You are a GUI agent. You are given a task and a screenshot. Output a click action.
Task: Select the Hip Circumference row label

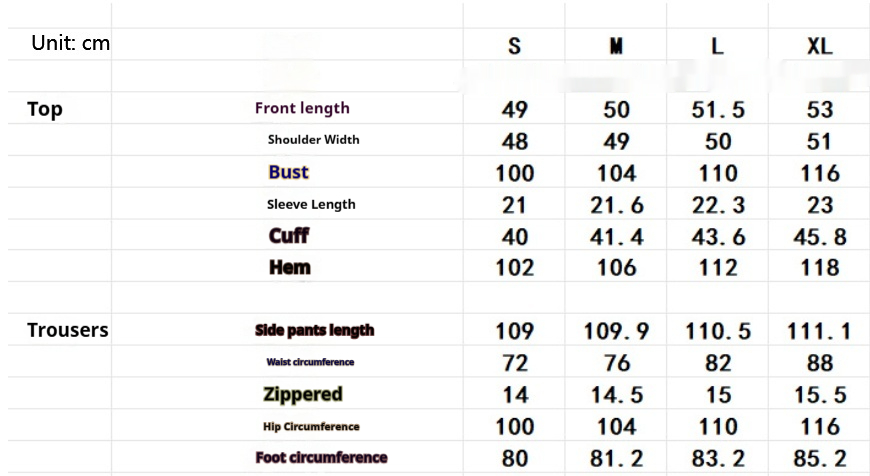[311, 426]
